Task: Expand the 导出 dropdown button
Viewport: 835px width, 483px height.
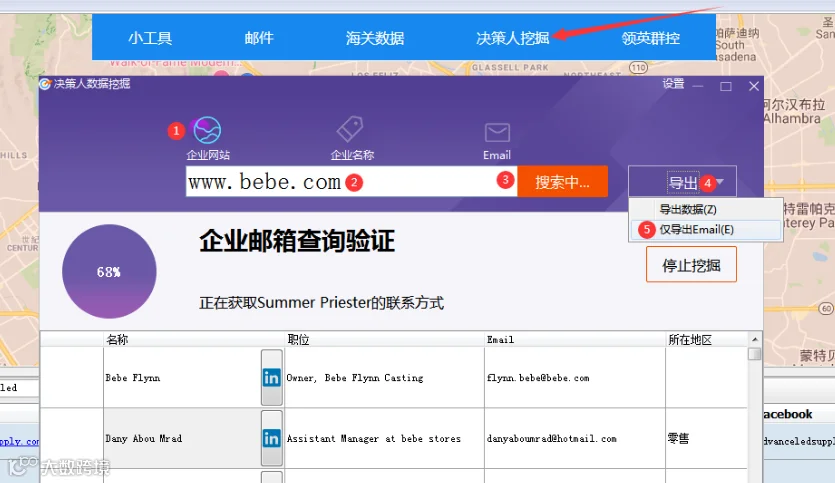Action: [x=682, y=182]
